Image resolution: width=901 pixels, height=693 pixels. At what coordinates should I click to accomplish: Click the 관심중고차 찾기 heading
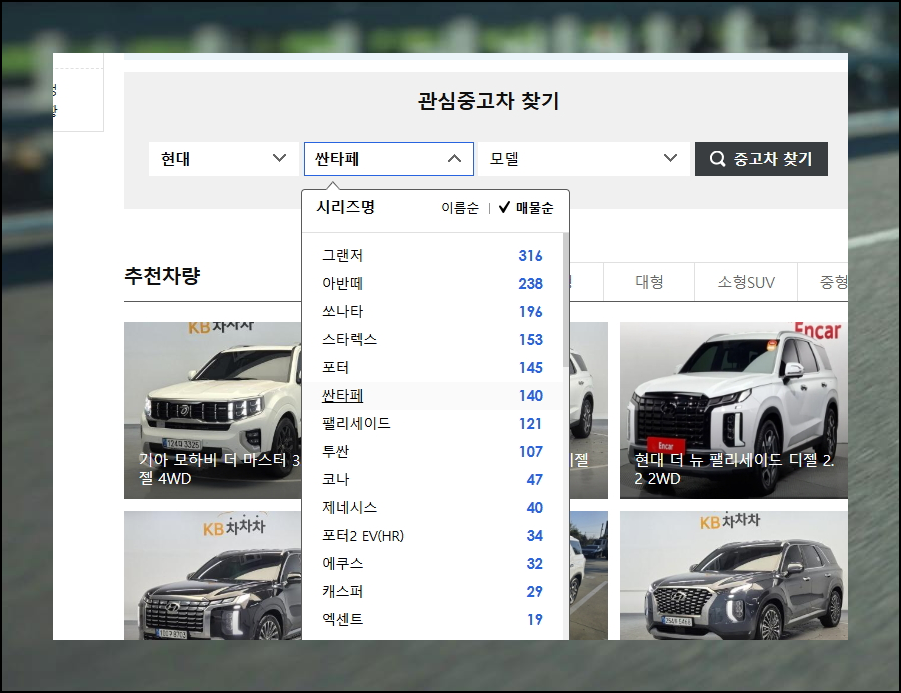(x=488, y=101)
